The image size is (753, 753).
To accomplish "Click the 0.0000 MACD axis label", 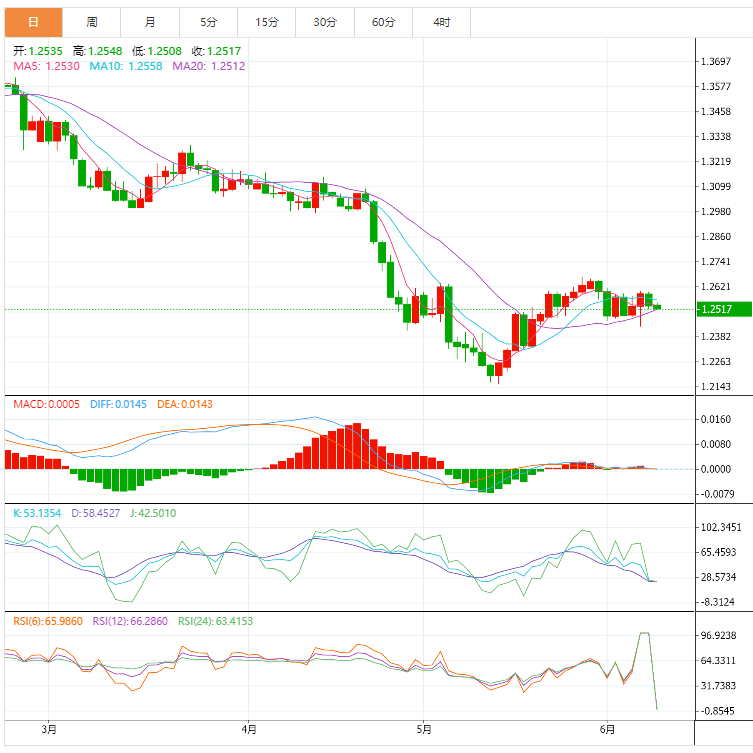I will pos(716,469).
